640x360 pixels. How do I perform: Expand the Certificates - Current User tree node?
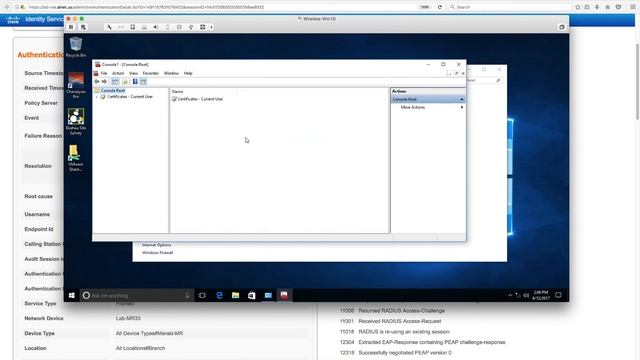[97, 97]
